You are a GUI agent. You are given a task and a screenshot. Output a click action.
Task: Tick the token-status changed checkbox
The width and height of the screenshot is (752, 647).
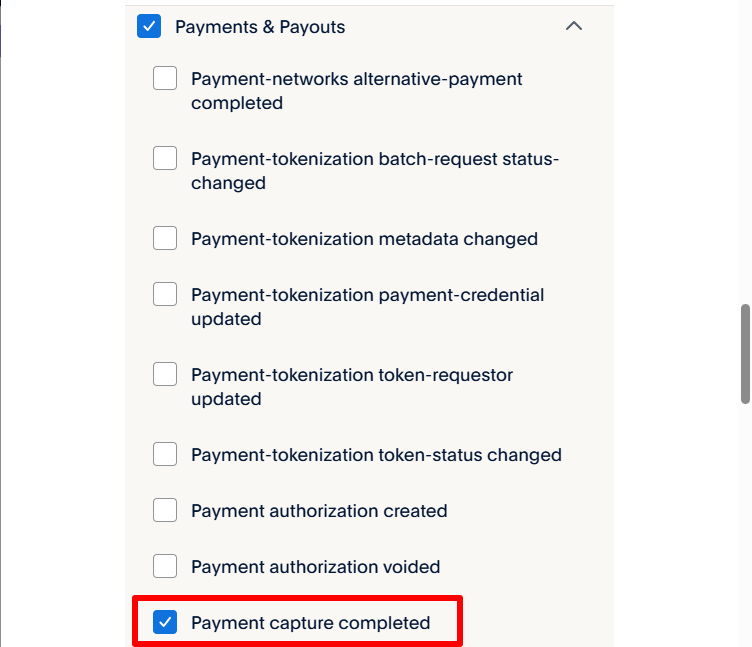[165, 455]
